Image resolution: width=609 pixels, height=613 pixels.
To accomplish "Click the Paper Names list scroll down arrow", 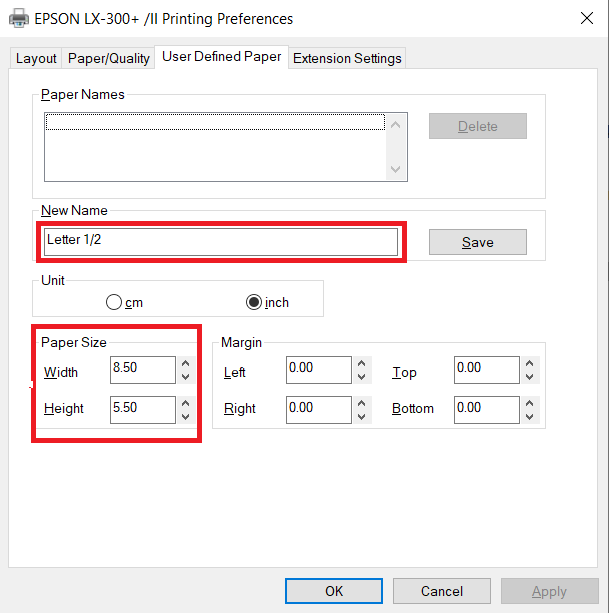I will coord(396,169).
